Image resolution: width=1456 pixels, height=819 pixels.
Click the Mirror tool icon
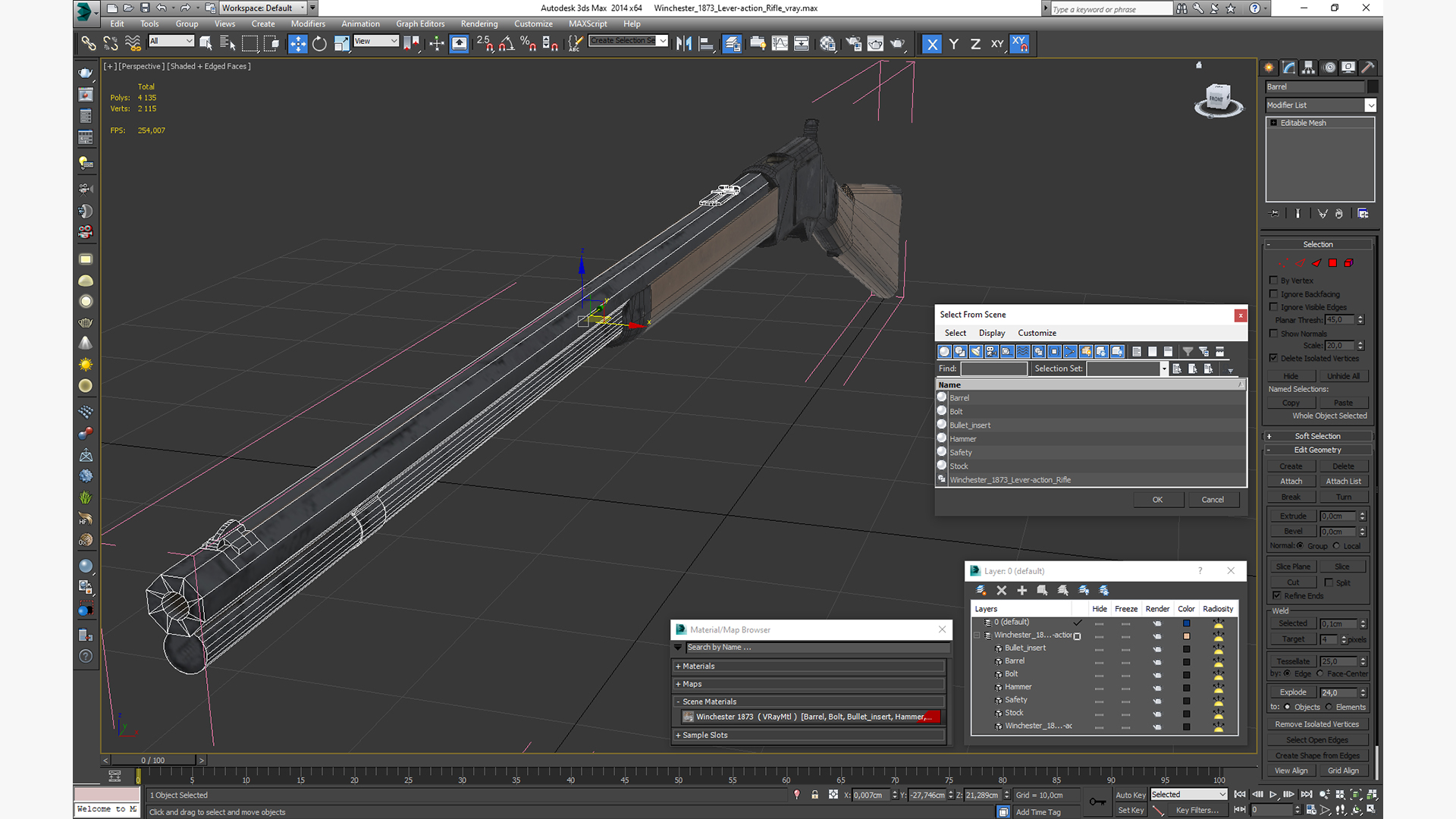click(x=683, y=44)
